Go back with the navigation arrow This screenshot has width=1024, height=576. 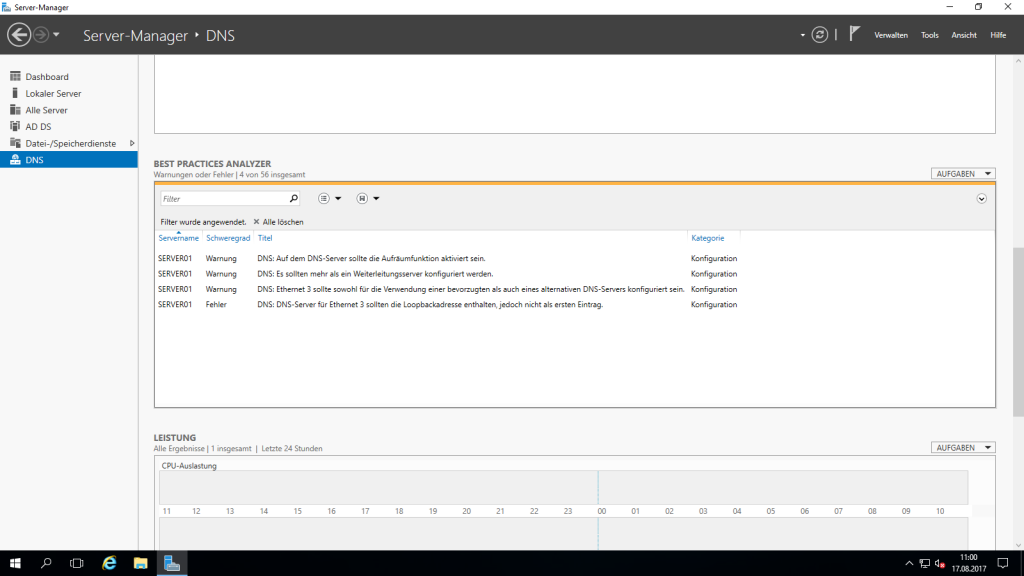click(19, 35)
